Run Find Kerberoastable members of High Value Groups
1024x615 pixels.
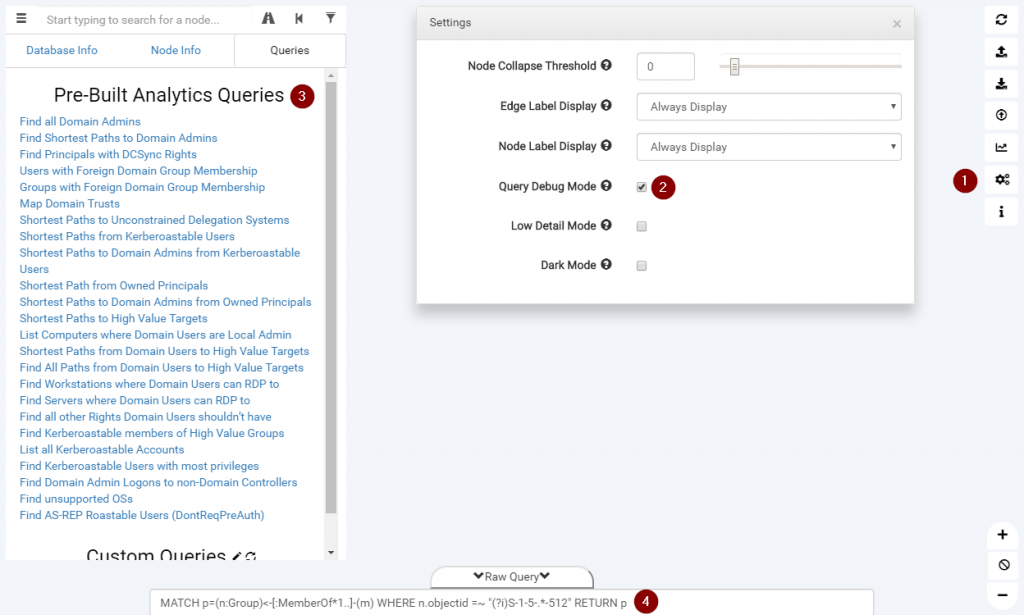tap(152, 433)
